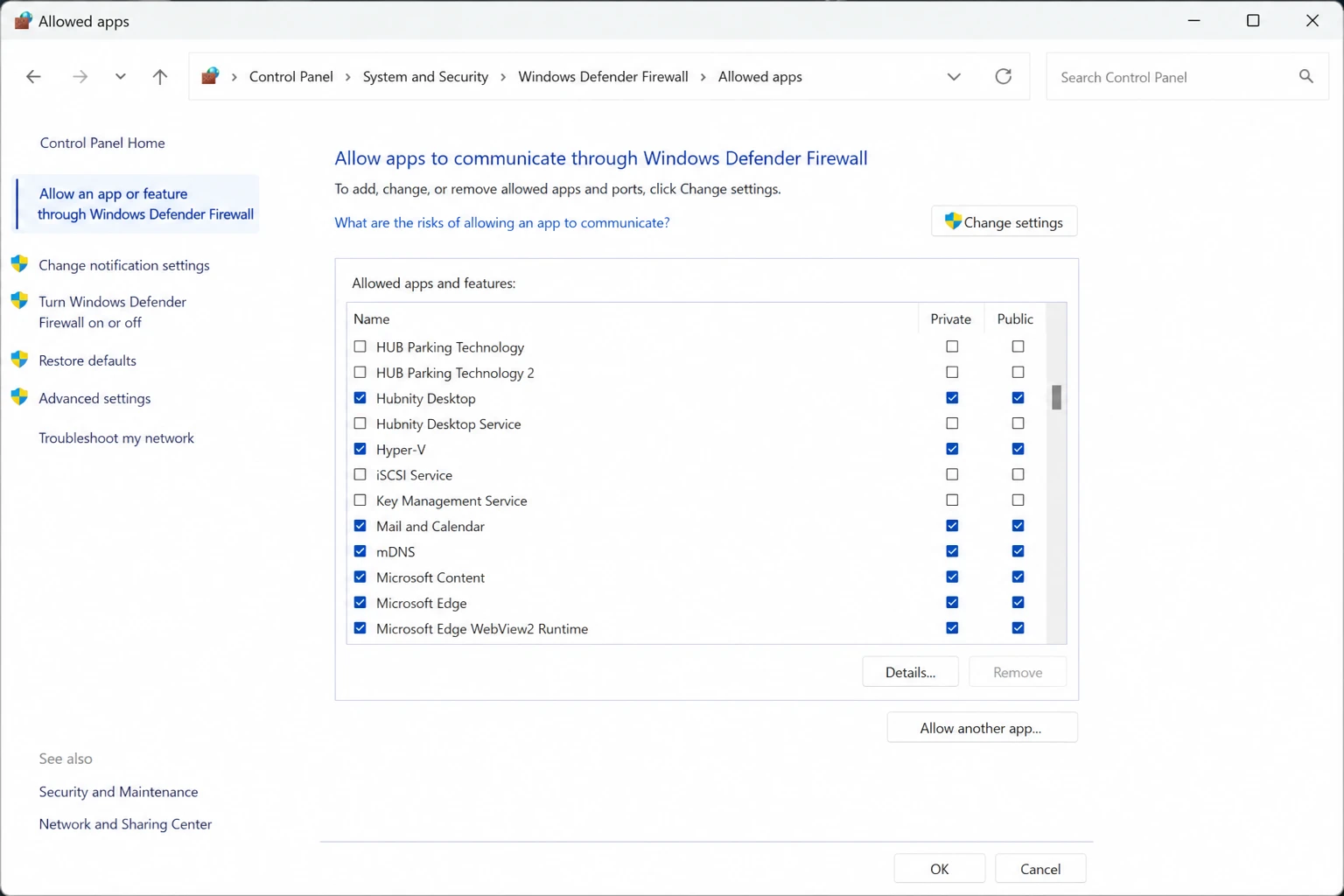
Task: Toggle Private checkbox for Microsoft Edge WebView2 Runtime
Action: (952, 627)
